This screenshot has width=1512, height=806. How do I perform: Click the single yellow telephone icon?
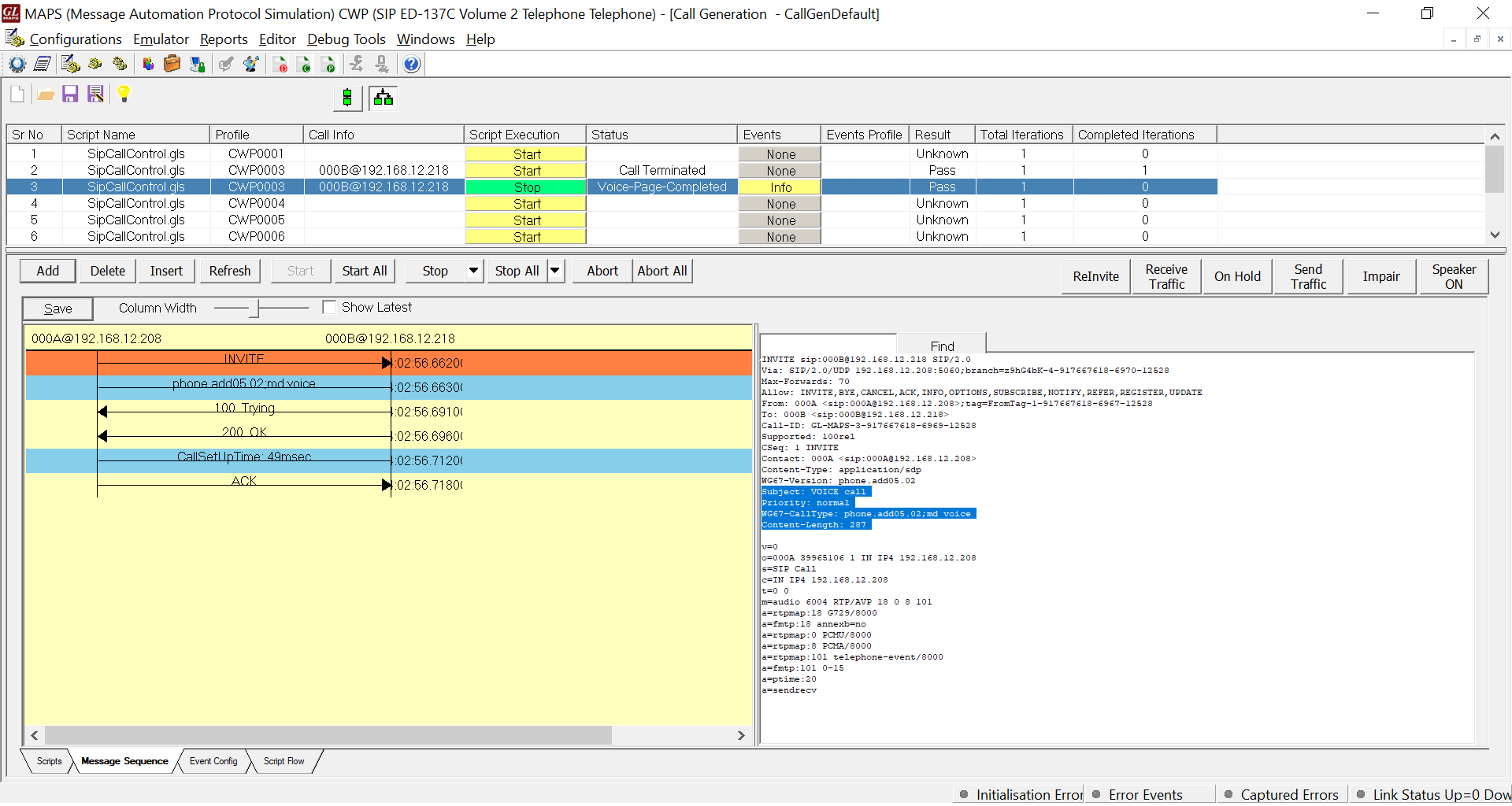point(95,65)
